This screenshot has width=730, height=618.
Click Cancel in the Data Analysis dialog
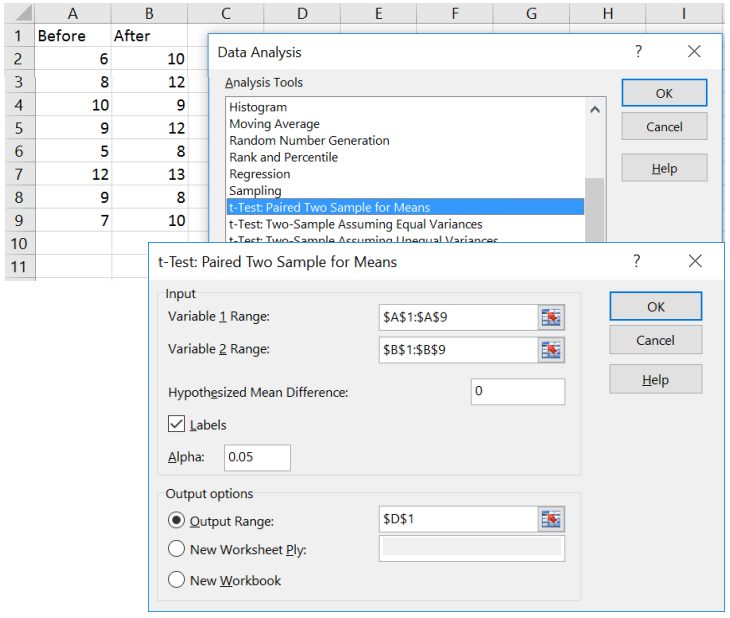click(664, 127)
